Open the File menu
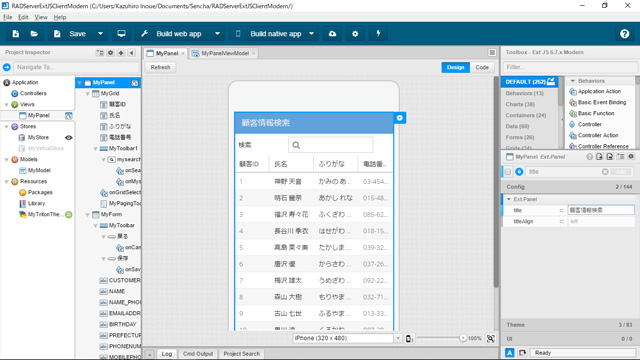The width and height of the screenshot is (640, 360). coord(8,17)
